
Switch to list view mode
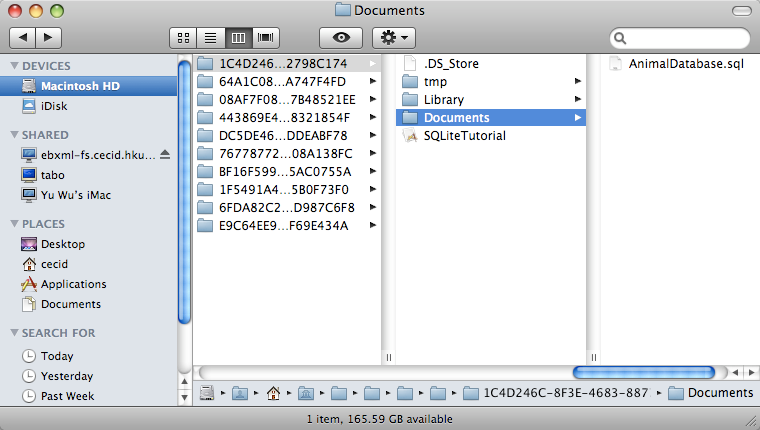(x=211, y=37)
